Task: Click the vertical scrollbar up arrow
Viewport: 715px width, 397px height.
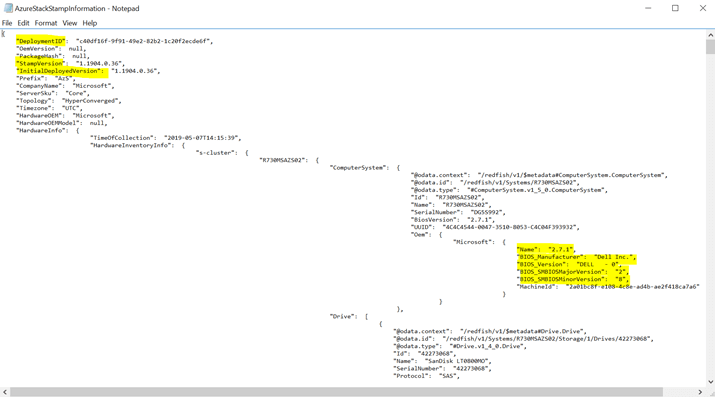Action: pos(710,35)
